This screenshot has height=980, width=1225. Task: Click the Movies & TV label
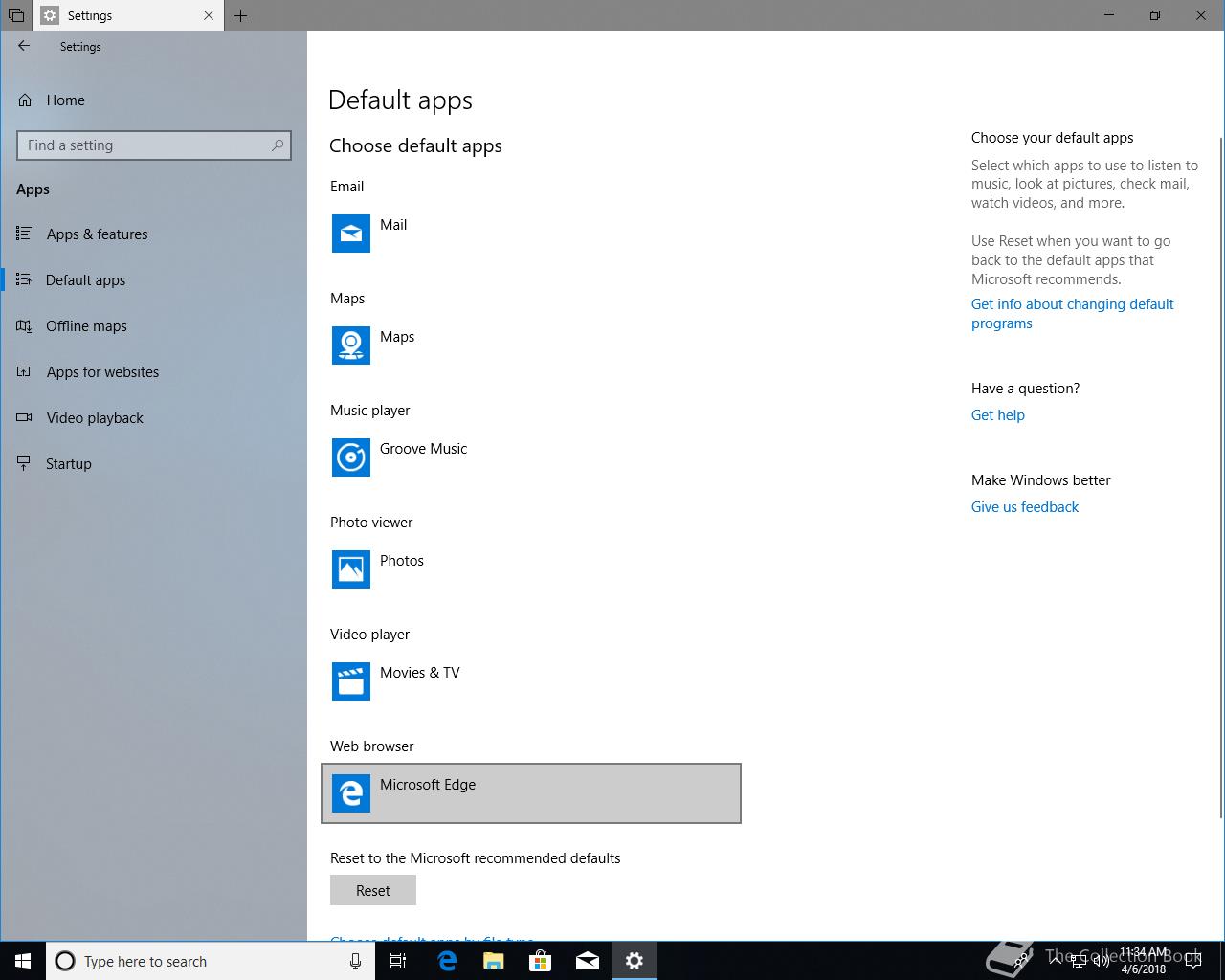pos(420,673)
